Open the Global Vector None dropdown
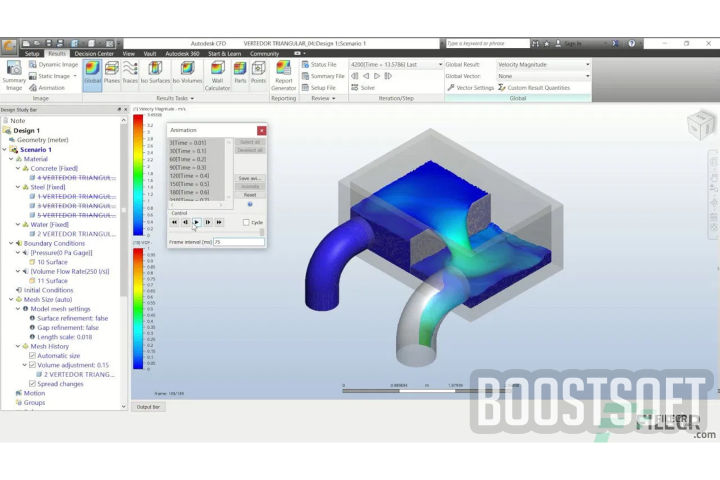The height and width of the screenshot is (480, 720). [x=587, y=76]
